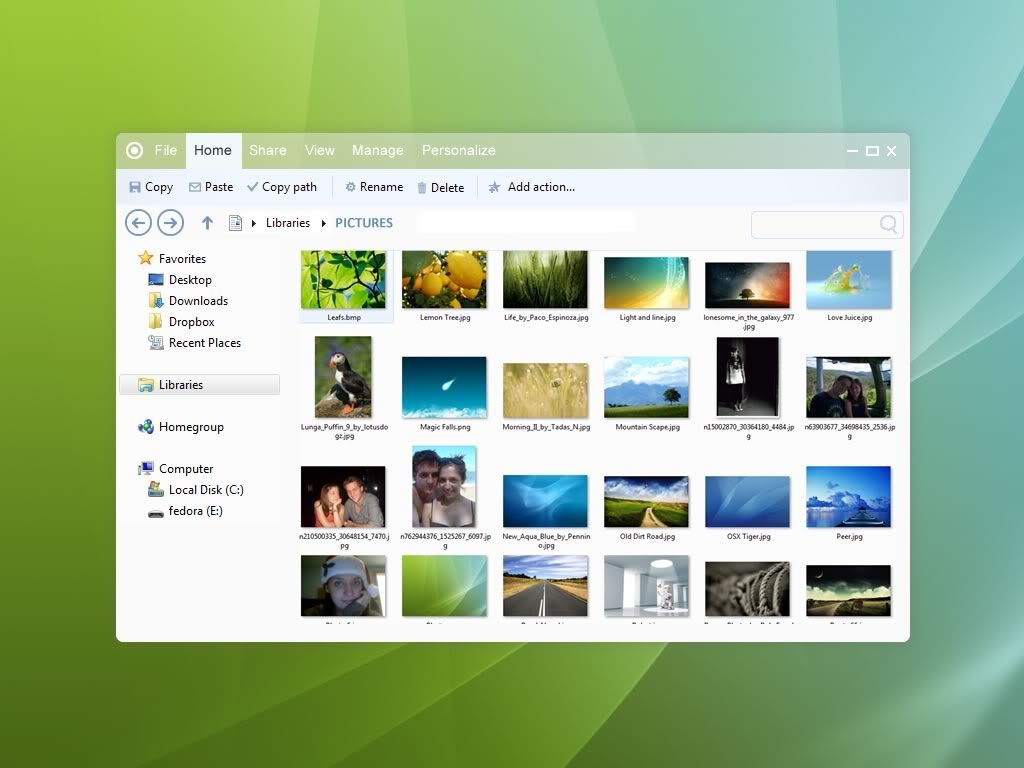Go up one folder level
Image resolution: width=1024 pixels, height=768 pixels.
click(x=207, y=223)
